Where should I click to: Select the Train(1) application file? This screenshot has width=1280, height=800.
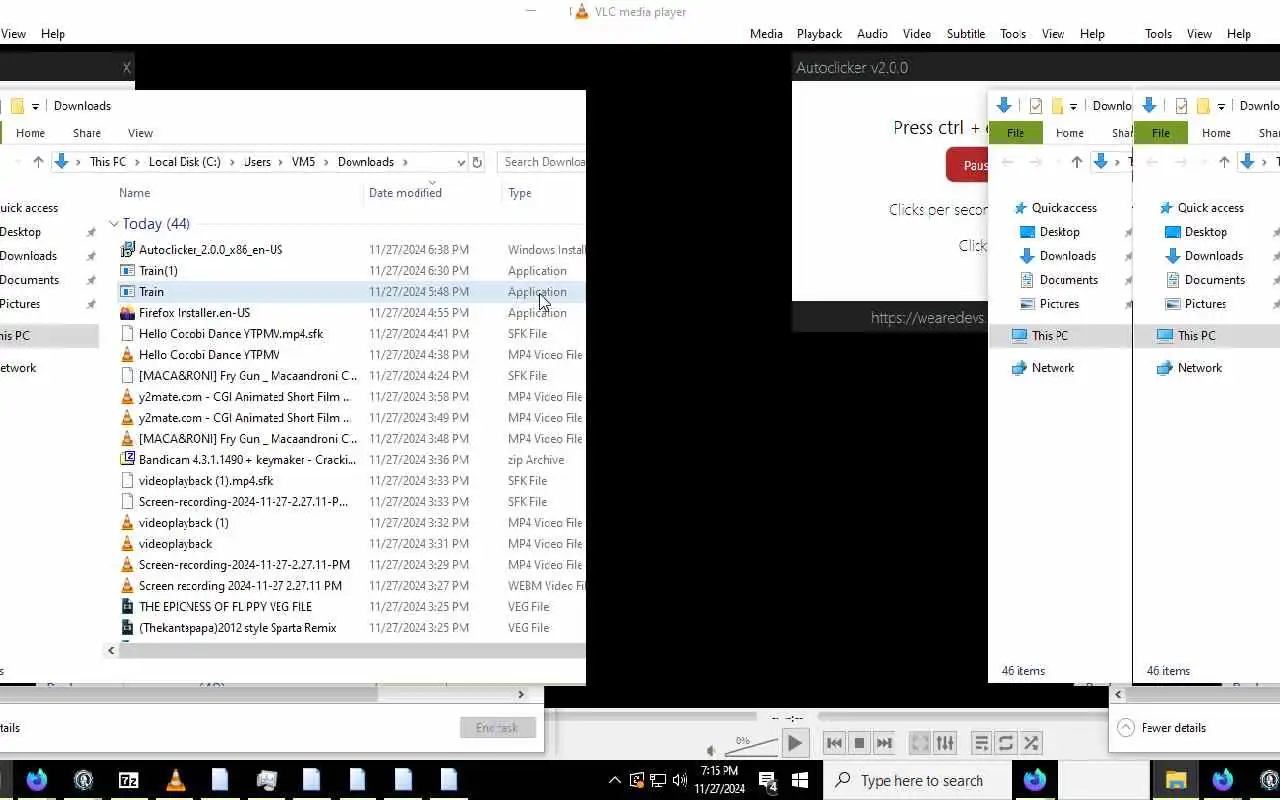(158, 271)
